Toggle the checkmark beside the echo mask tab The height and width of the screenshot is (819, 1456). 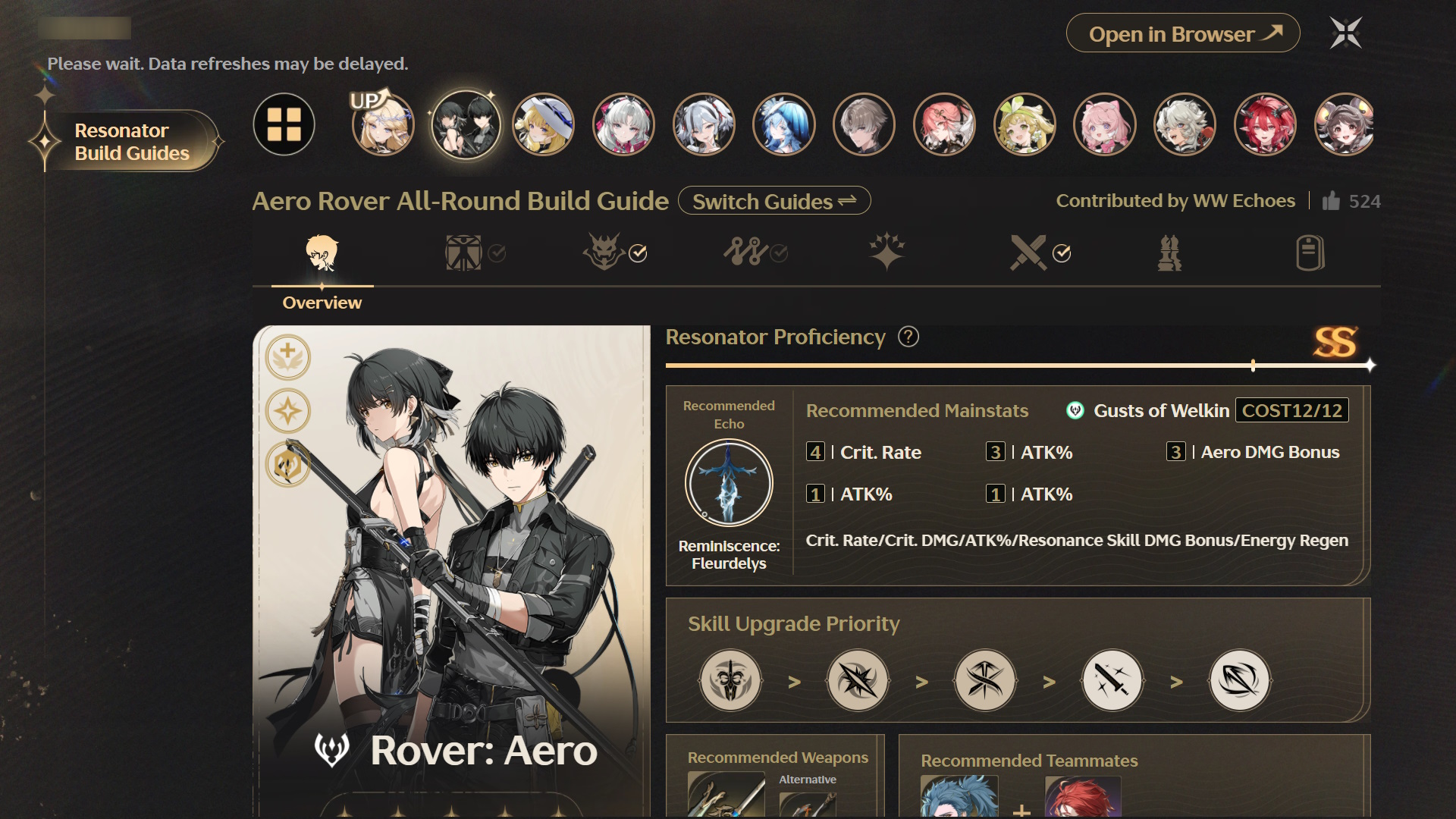639,253
